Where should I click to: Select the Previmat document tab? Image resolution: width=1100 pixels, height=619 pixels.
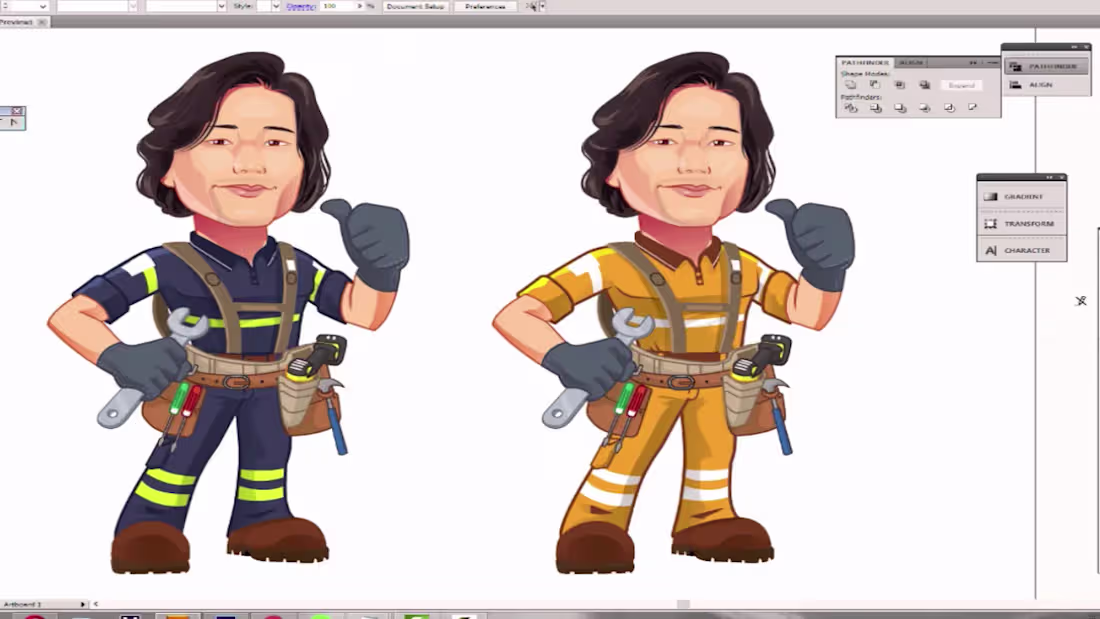coord(18,20)
